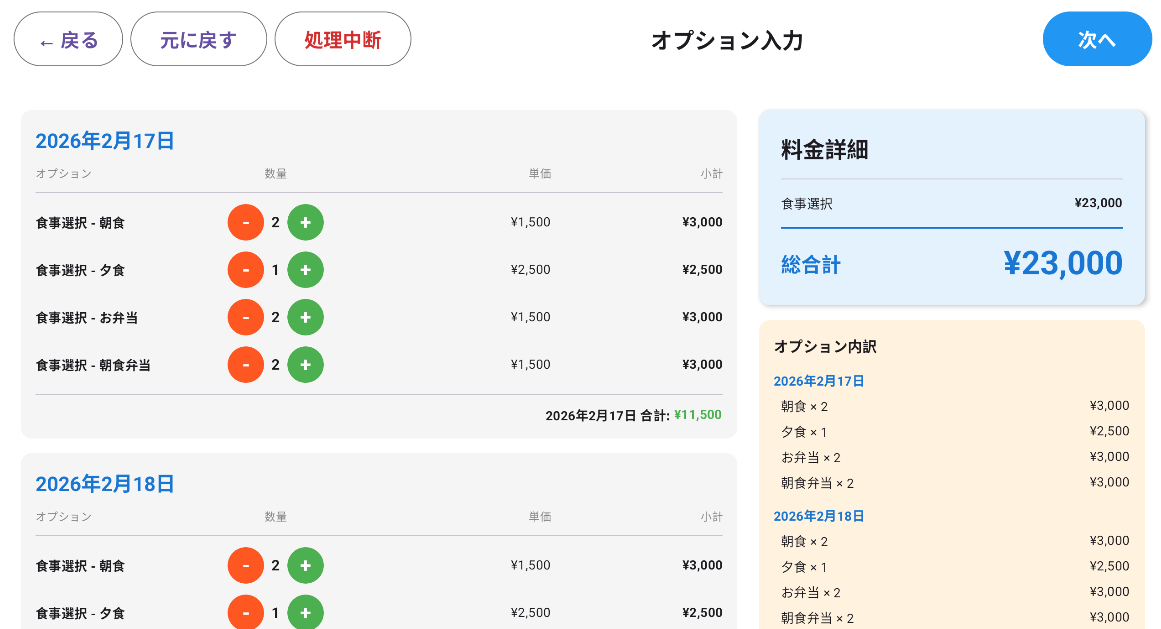This screenshot has height=629, width=1161.
Task: Increase 朝食 quantity for 2月18日
Action: click(305, 565)
